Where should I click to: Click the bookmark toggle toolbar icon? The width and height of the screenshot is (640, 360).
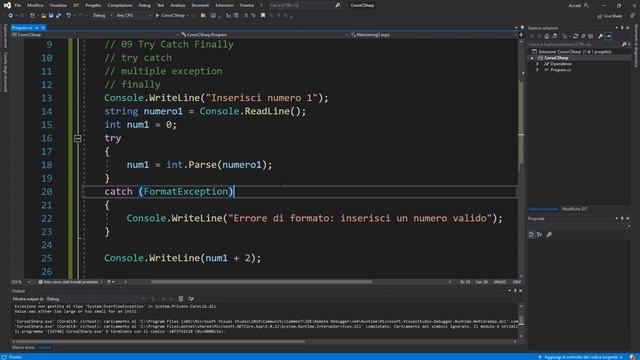tap(263, 16)
